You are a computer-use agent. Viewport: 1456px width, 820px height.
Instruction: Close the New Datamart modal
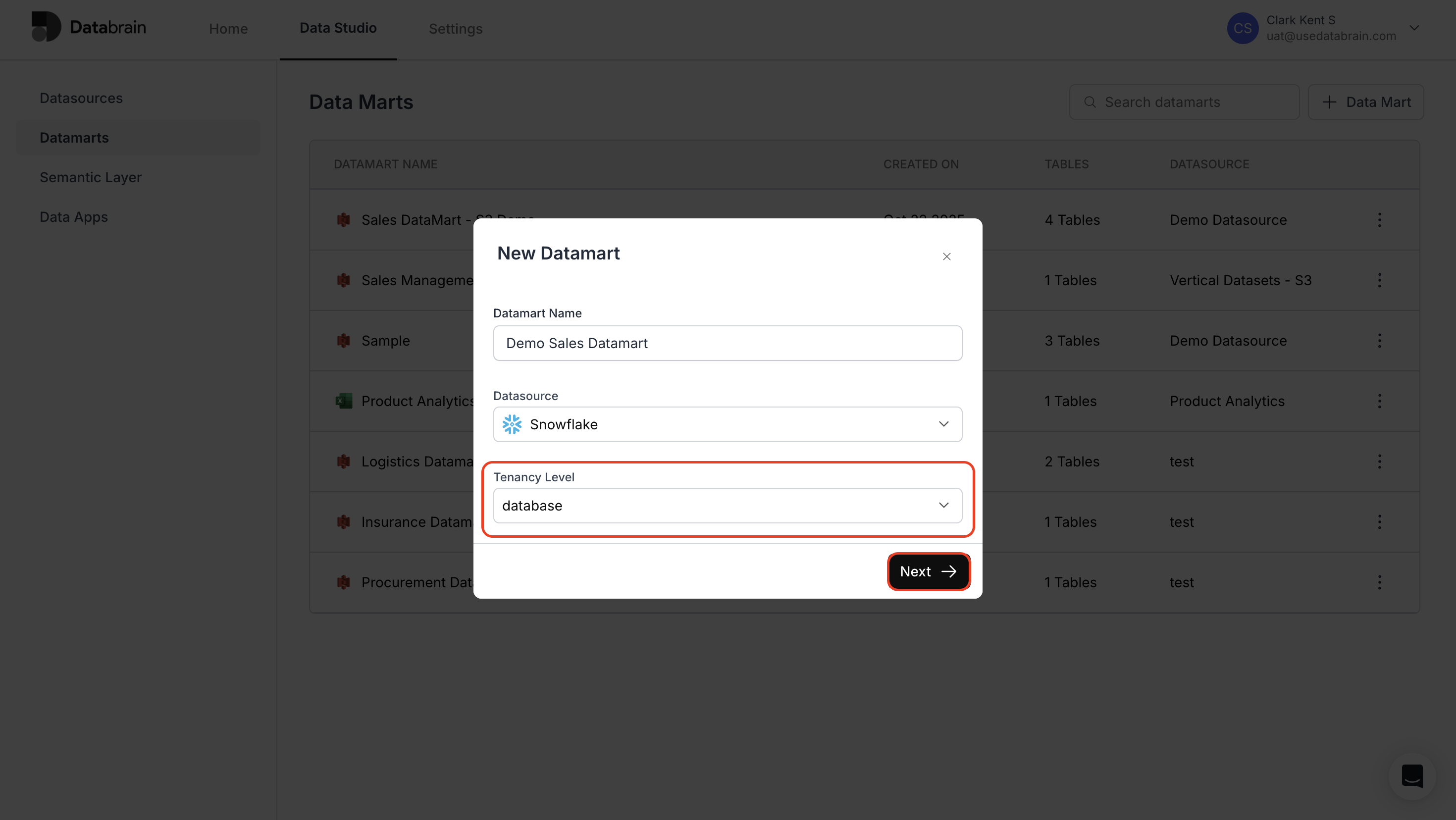(x=947, y=256)
